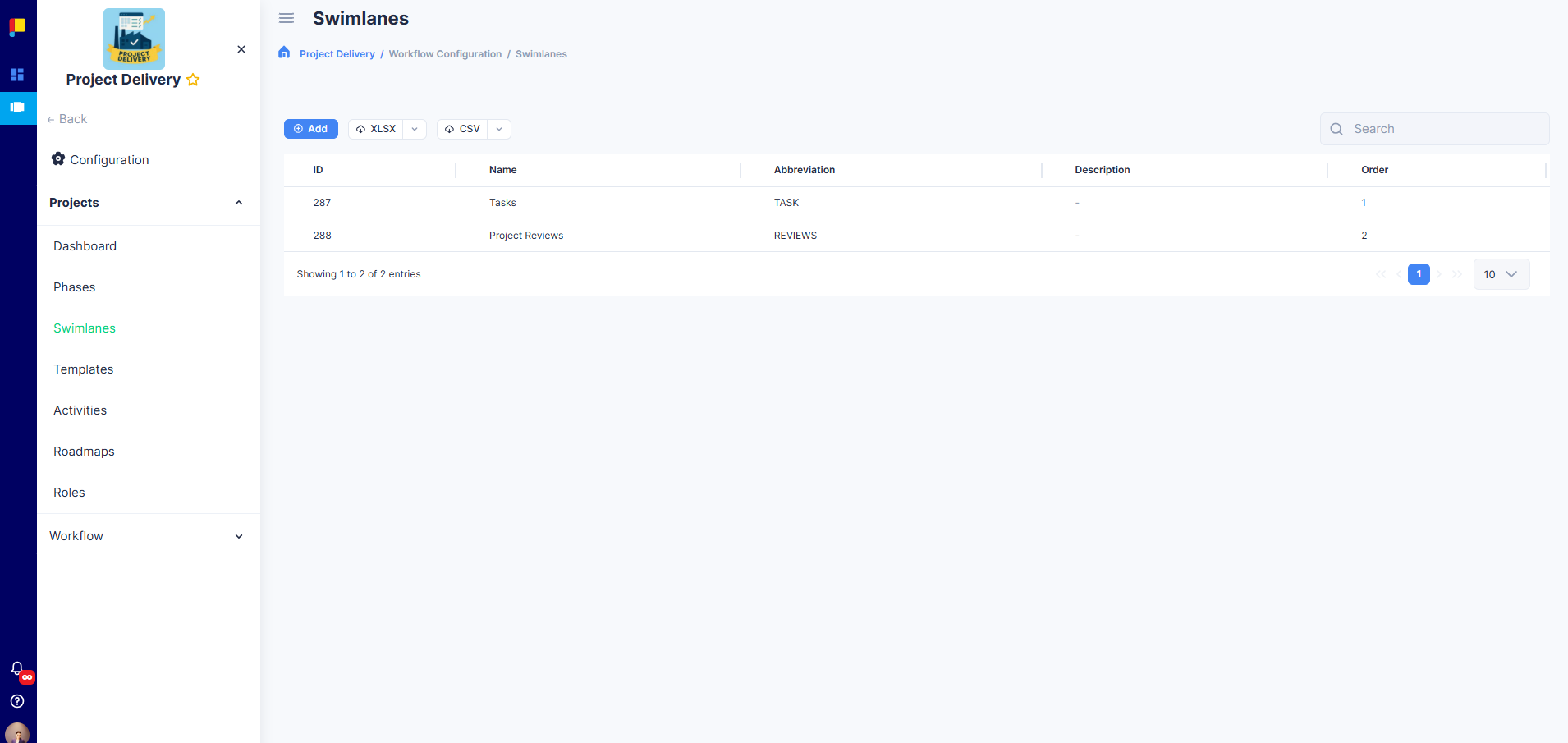Click the app logo icon at top-left
The image size is (1568, 743).
17,27
